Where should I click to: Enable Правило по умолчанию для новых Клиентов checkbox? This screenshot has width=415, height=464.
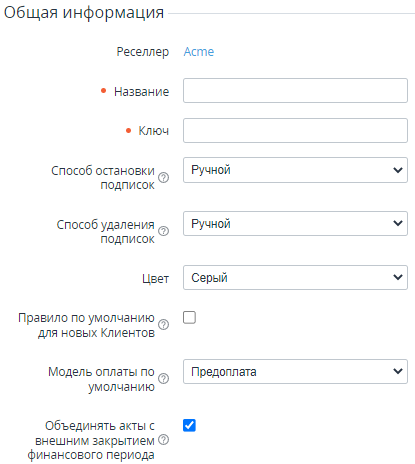(x=189, y=317)
